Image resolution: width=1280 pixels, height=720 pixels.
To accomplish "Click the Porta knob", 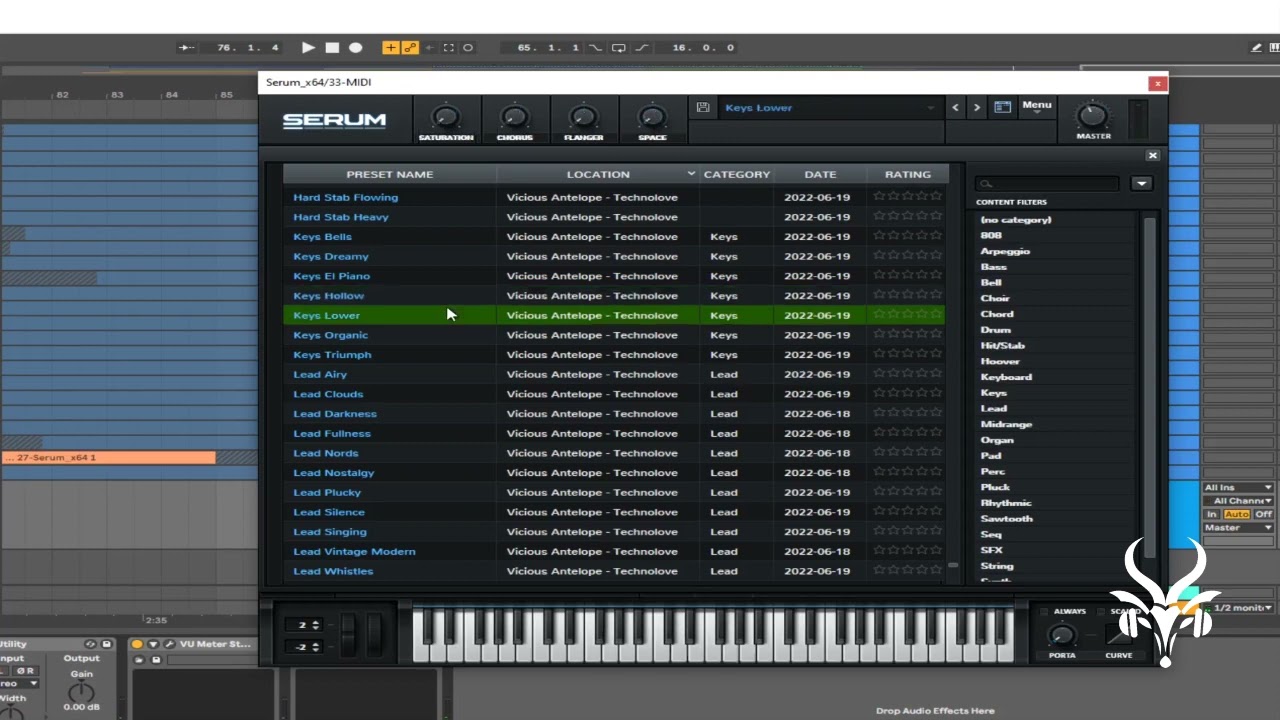I will point(1062,636).
